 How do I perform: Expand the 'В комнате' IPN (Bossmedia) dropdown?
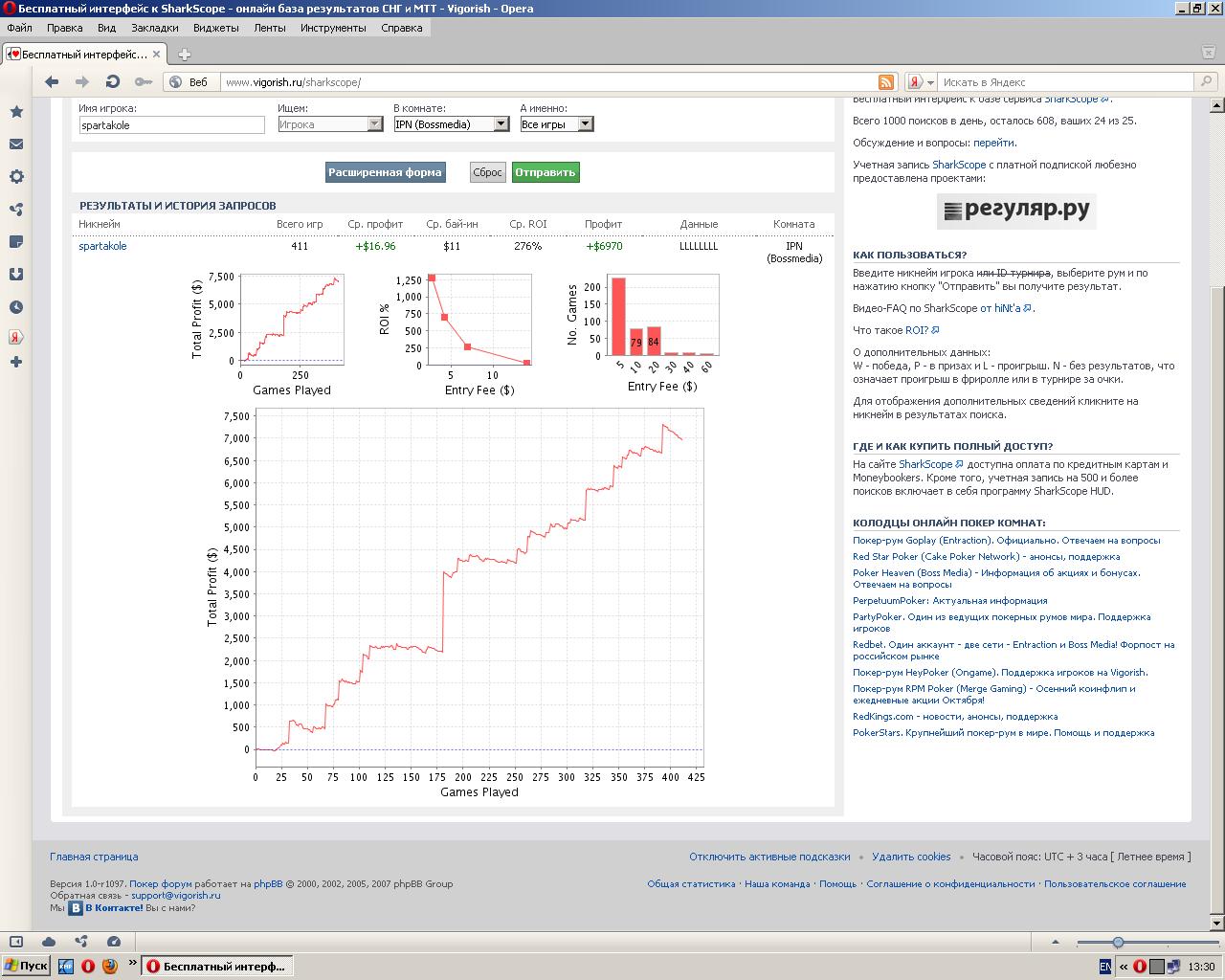[500, 124]
